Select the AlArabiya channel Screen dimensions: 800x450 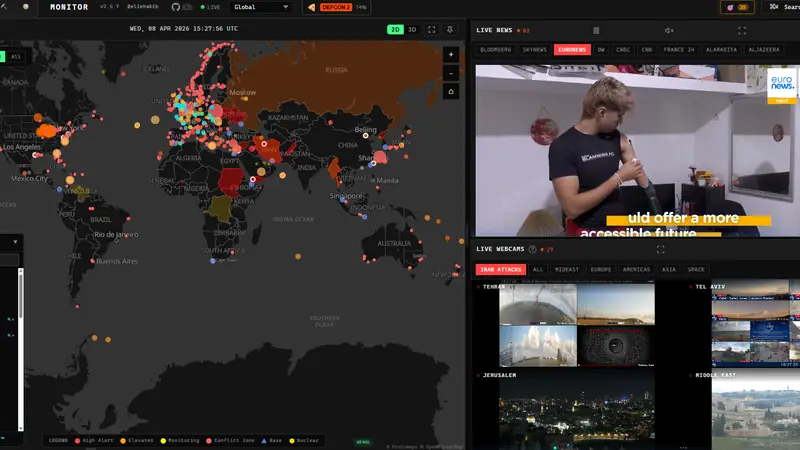[721, 49]
